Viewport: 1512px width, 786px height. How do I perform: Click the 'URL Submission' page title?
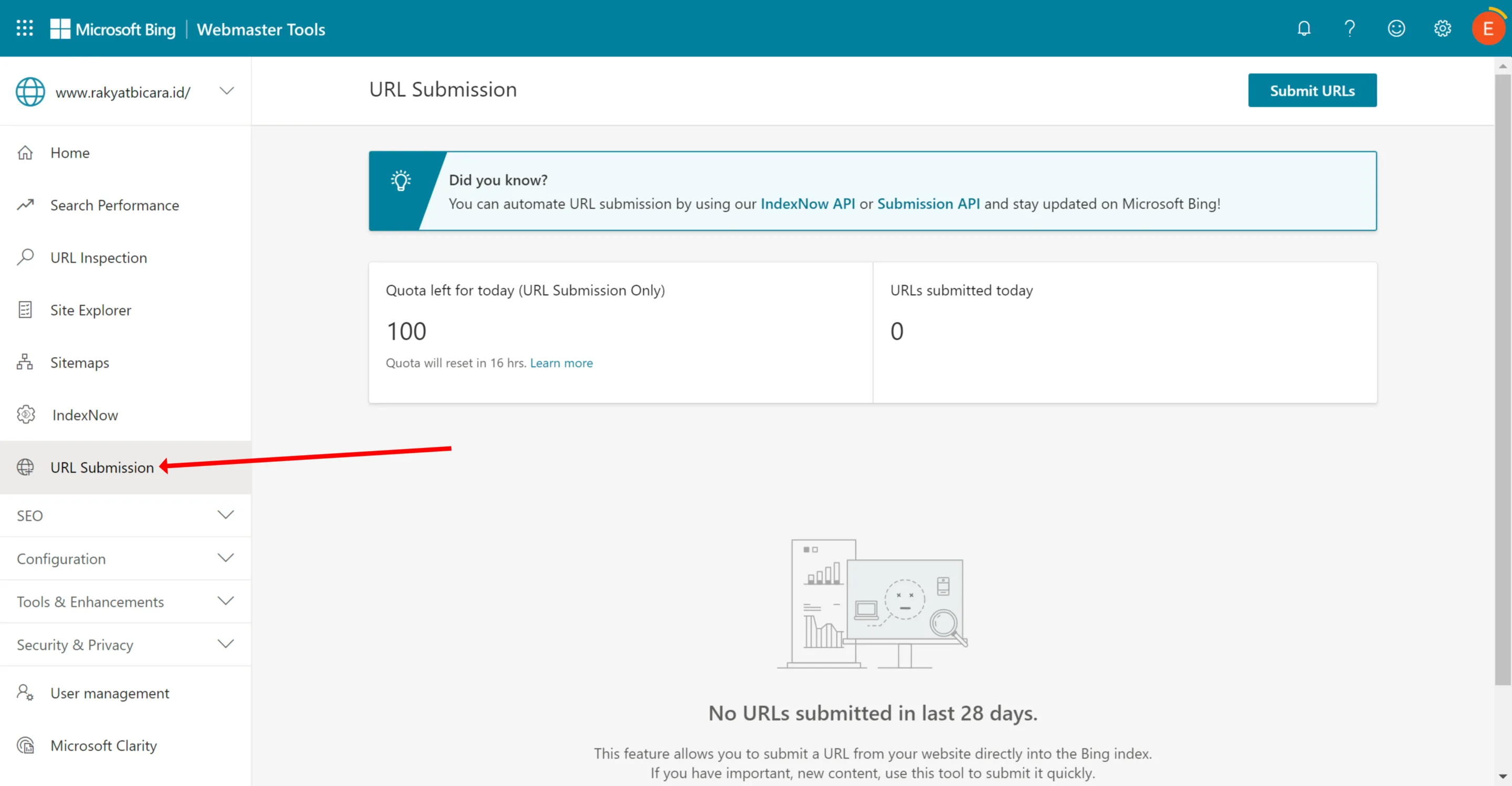point(443,89)
